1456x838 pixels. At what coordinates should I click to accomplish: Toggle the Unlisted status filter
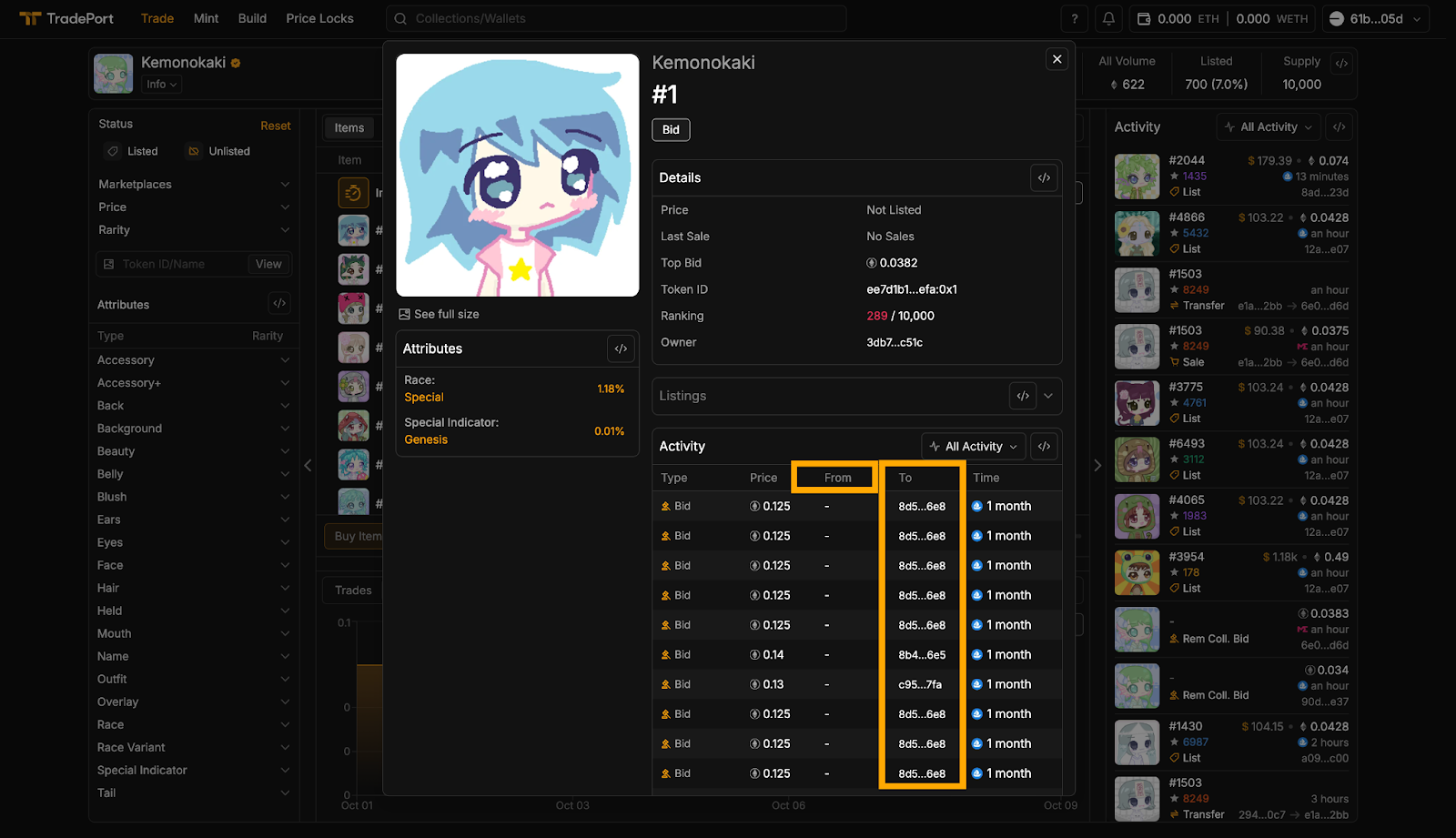(218, 151)
